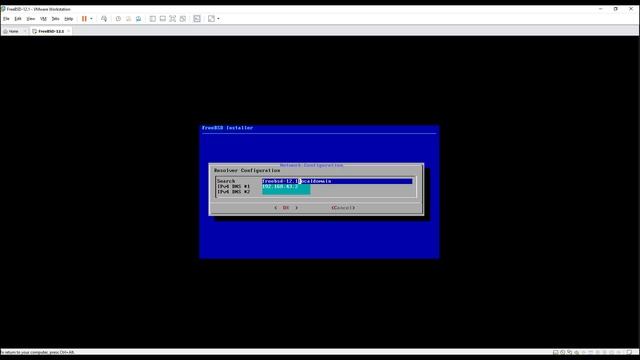Open the snapshot manager icon
Screen dimensions: 640x360
pyautogui.click(x=138, y=19)
